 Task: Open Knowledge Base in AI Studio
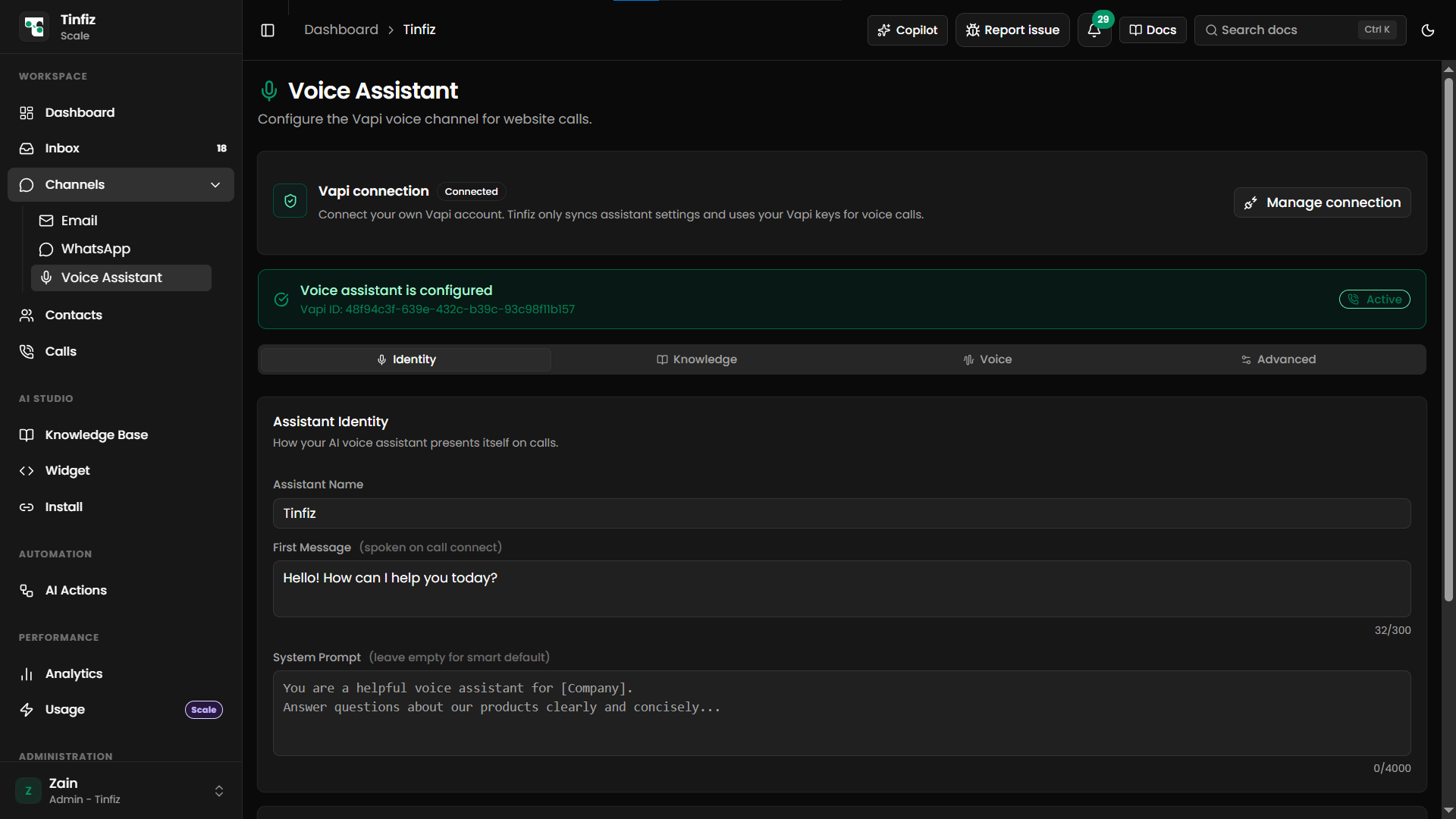[x=121, y=435]
